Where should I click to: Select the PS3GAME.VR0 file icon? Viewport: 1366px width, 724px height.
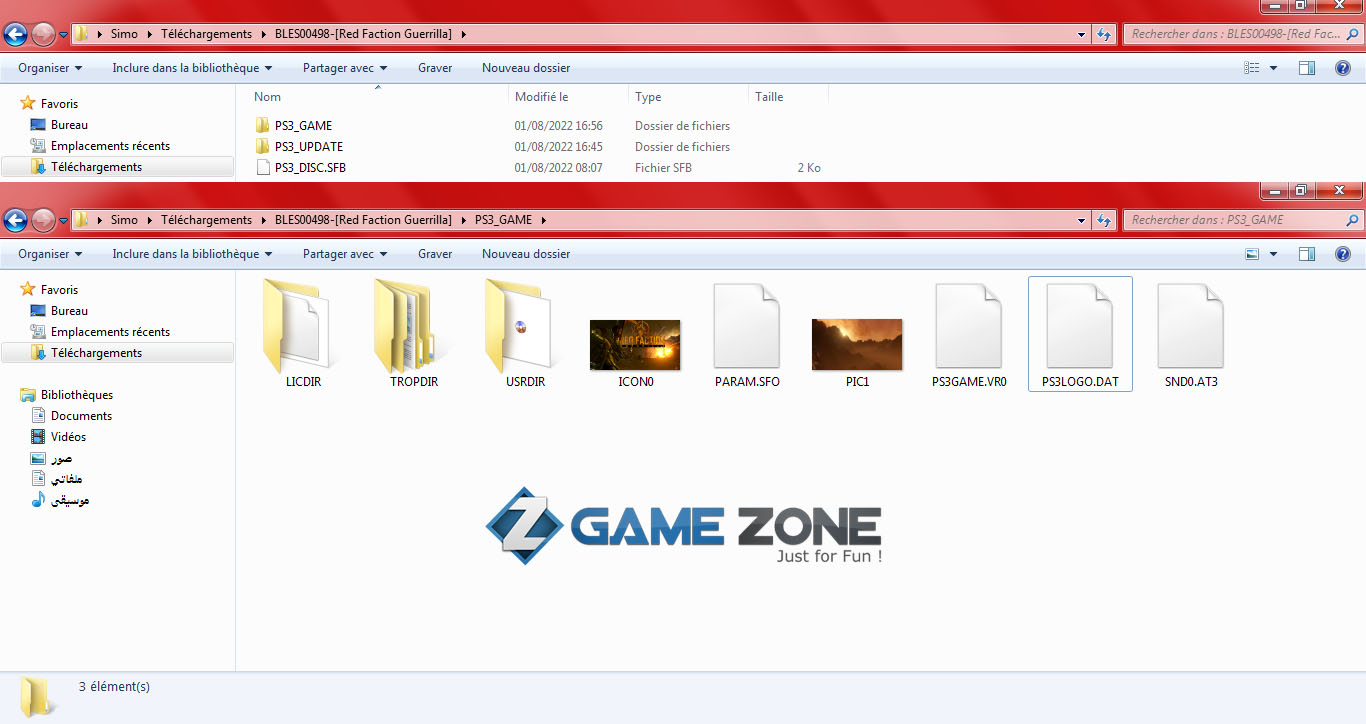click(x=968, y=327)
